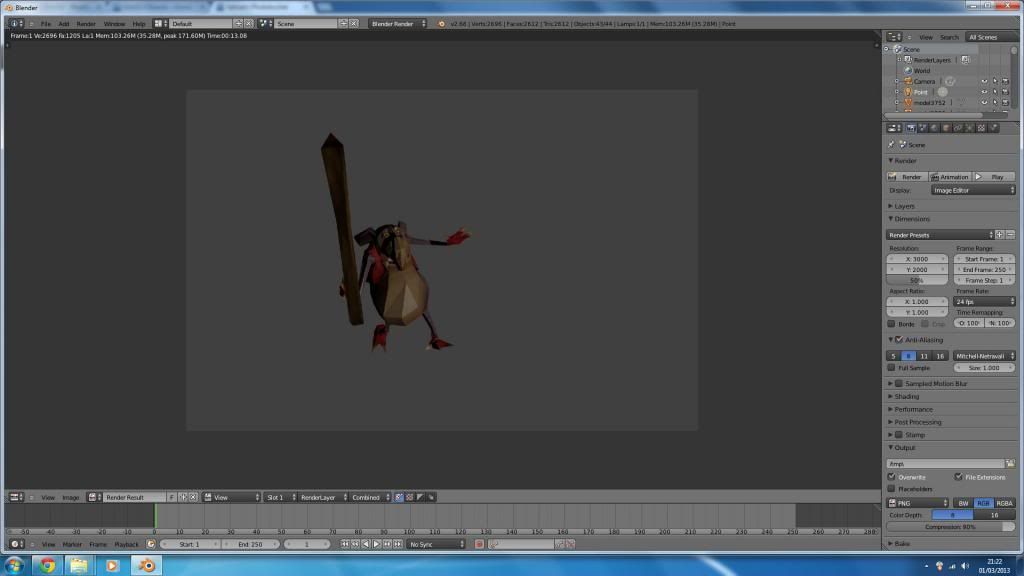The width and height of the screenshot is (1024, 576).
Task: Click World globe icon in outliner
Action: click(908, 71)
